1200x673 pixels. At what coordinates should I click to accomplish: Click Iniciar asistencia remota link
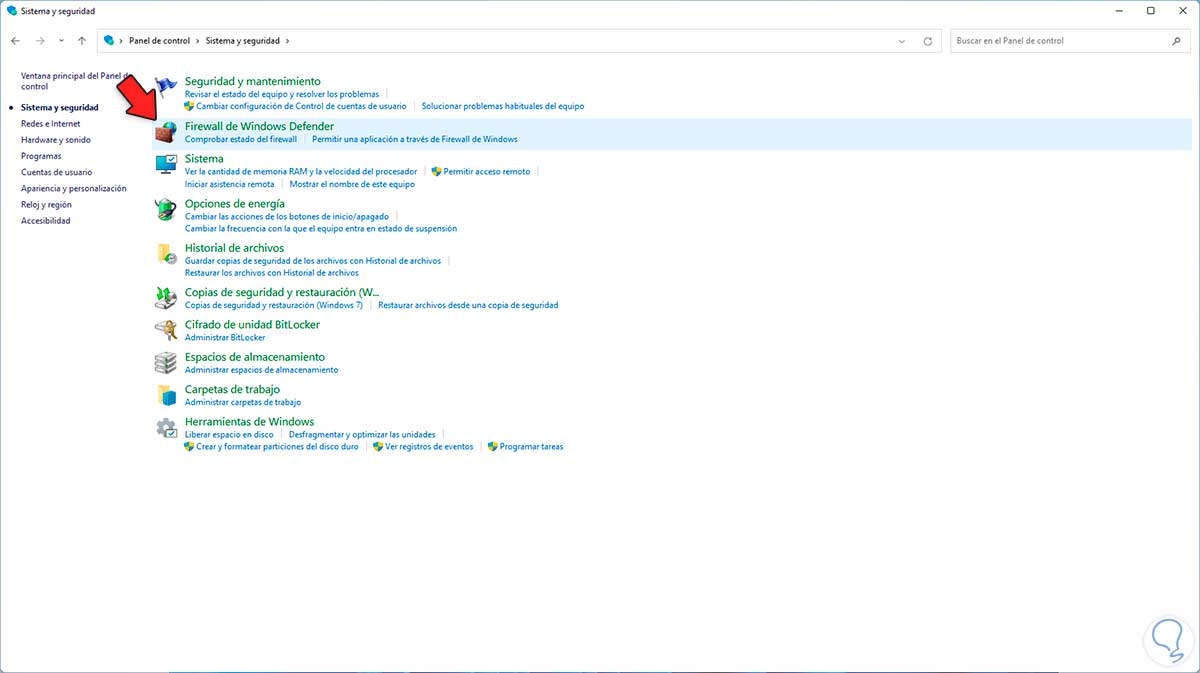230,184
